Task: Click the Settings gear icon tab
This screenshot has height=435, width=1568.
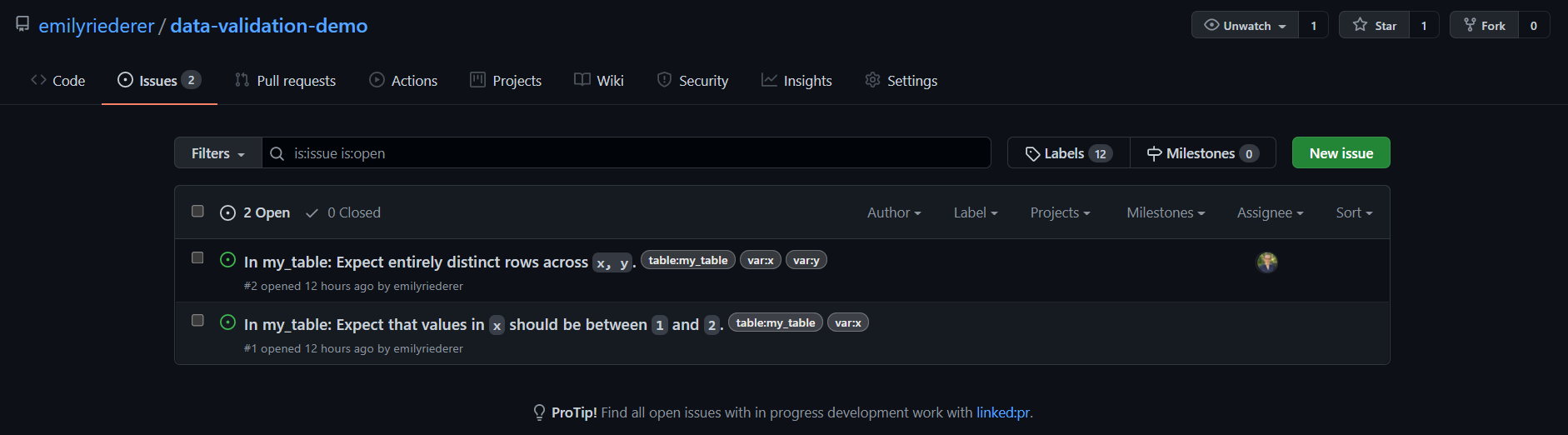Action: 872,80
